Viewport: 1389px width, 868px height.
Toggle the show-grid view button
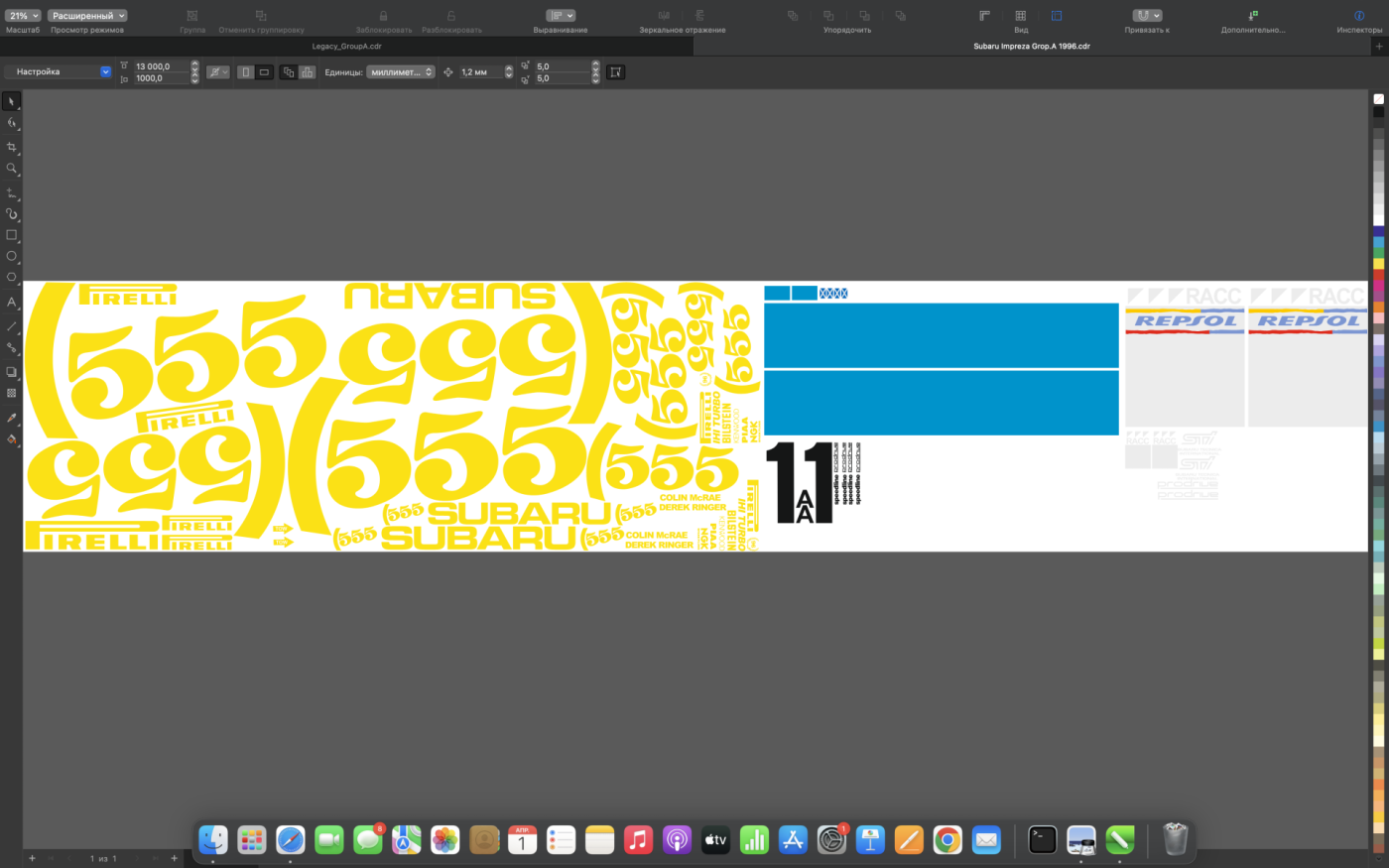1020,16
